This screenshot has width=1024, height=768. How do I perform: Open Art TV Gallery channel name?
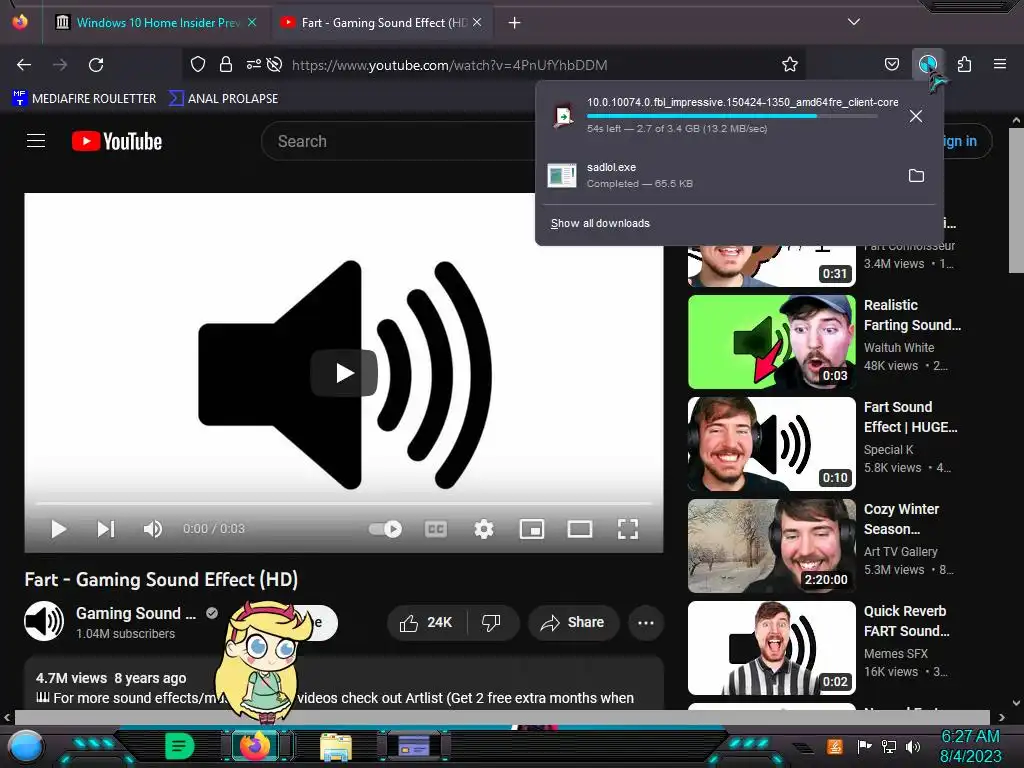coord(901,552)
